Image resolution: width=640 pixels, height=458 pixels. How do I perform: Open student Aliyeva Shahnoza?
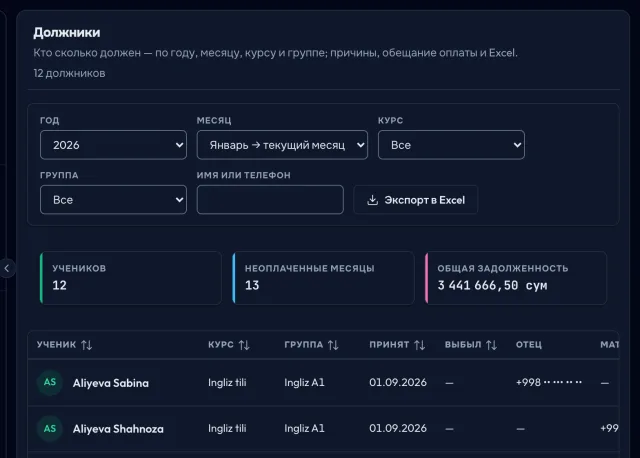(x=118, y=429)
